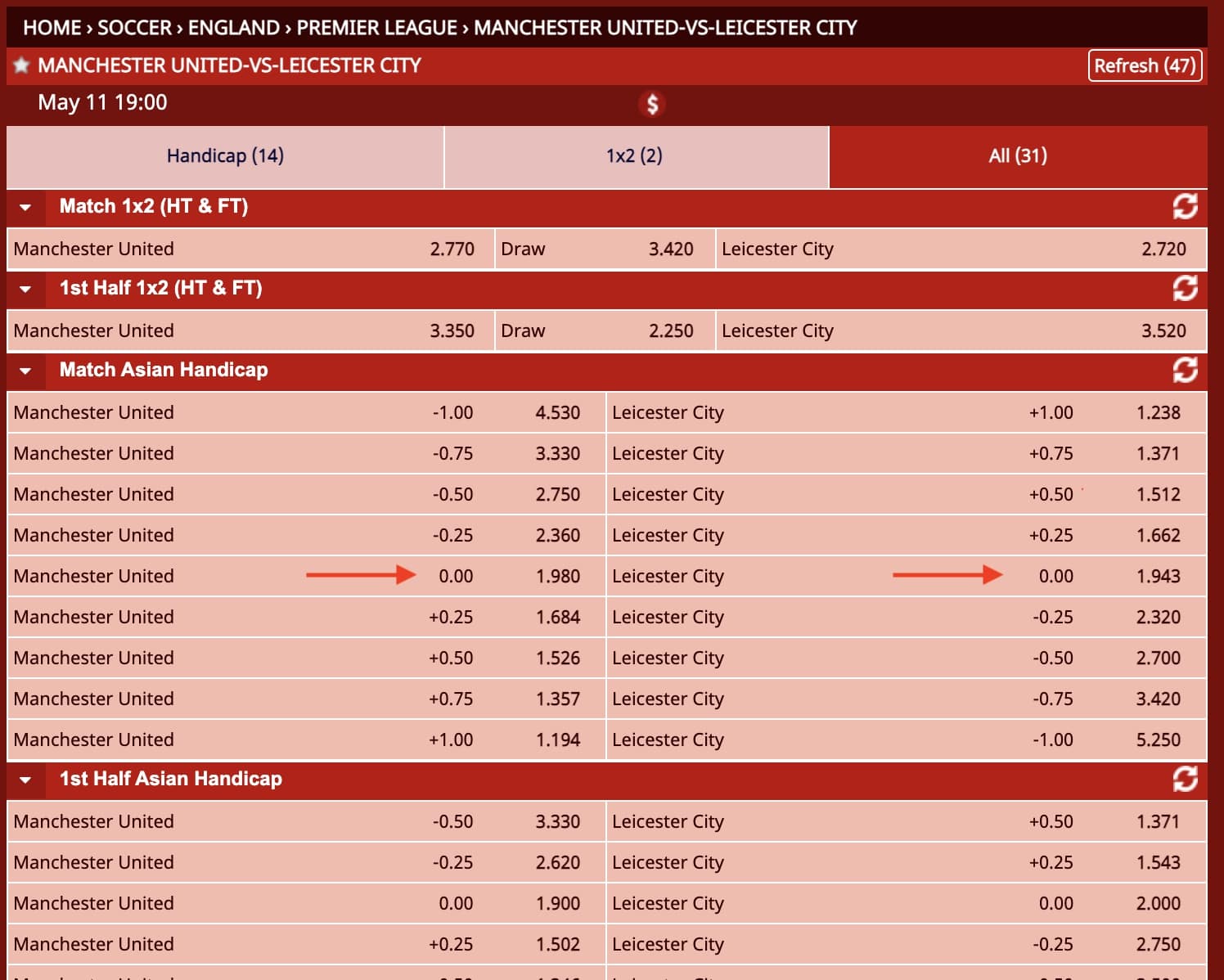Select Manchester United -0.25 at 2.360
This screenshot has width=1224, height=980.
pos(306,535)
